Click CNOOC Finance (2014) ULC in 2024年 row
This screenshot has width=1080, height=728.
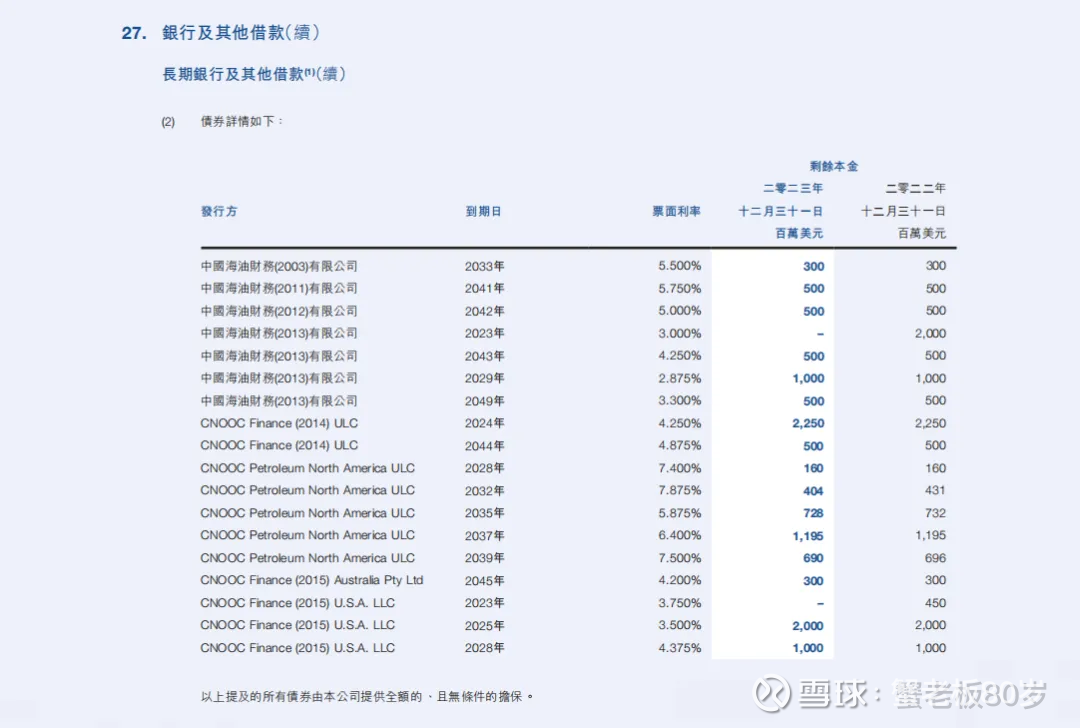[x=279, y=423]
